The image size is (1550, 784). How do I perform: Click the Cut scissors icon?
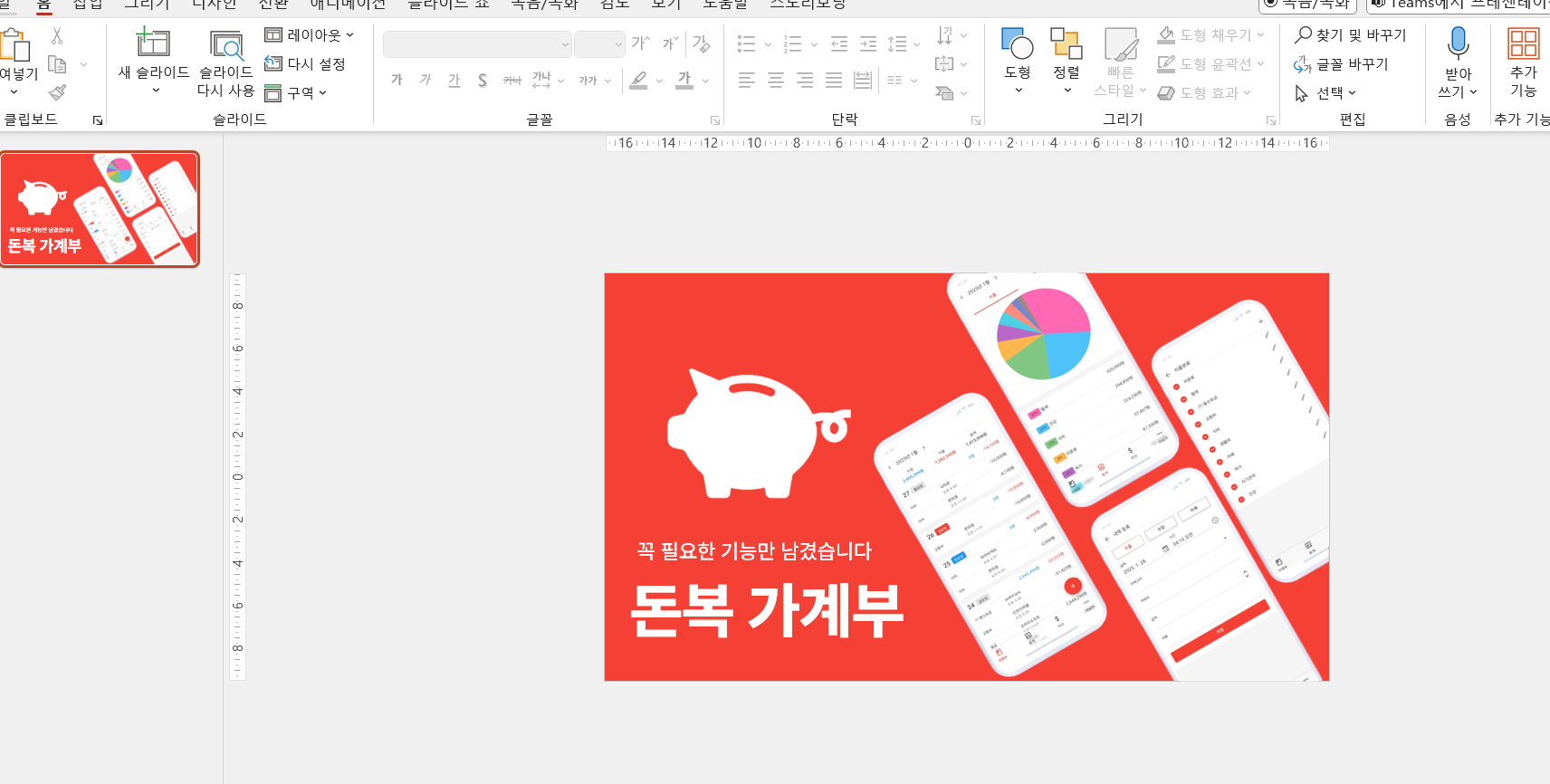pyautogui.click(x=57, y=36)
